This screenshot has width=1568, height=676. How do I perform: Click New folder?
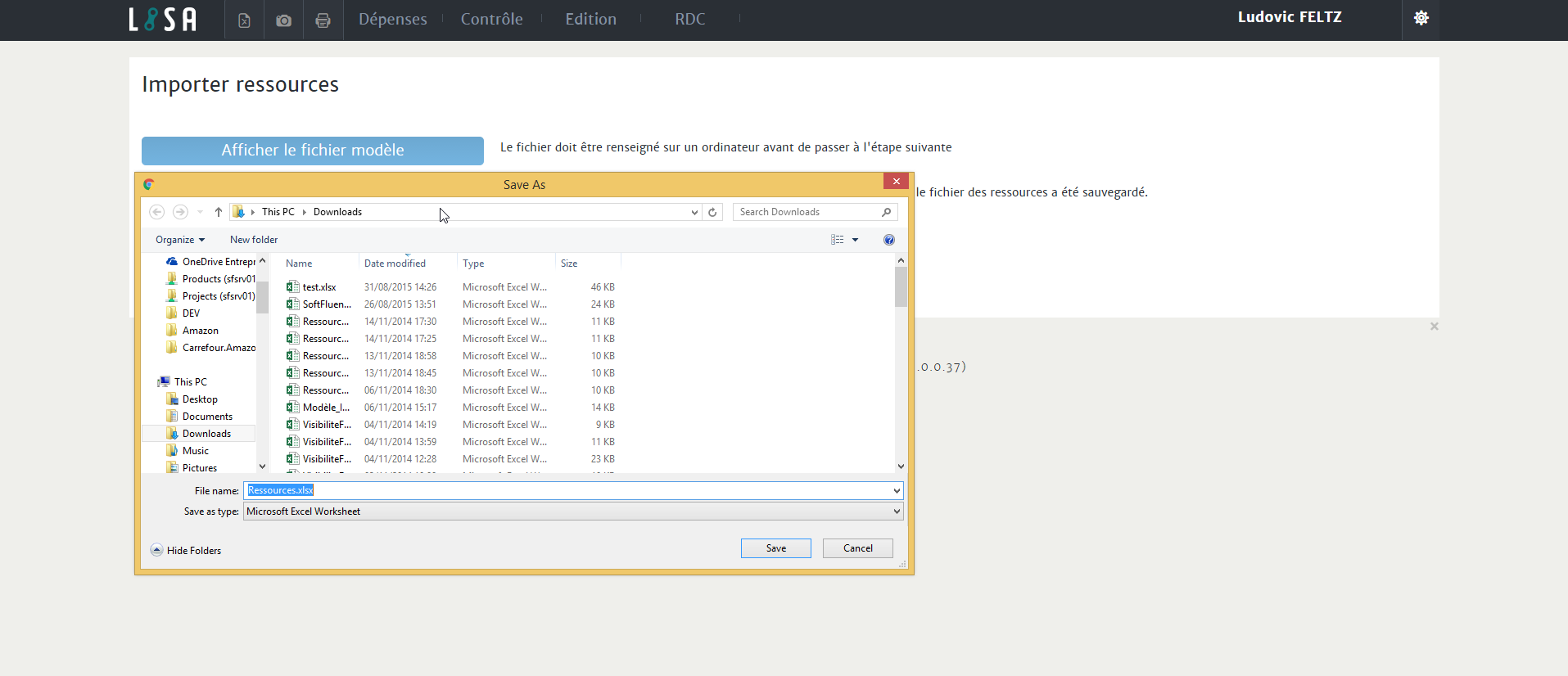[x=254, y=240]
